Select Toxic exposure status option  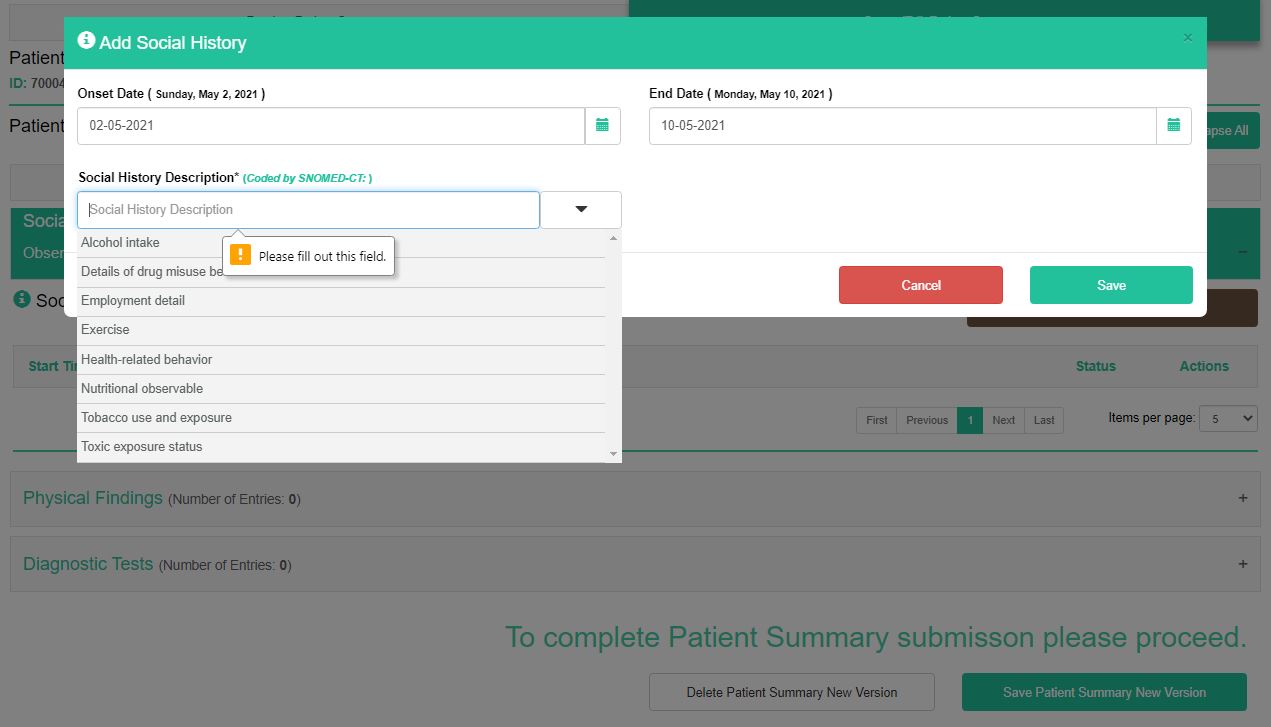[142, 447]
